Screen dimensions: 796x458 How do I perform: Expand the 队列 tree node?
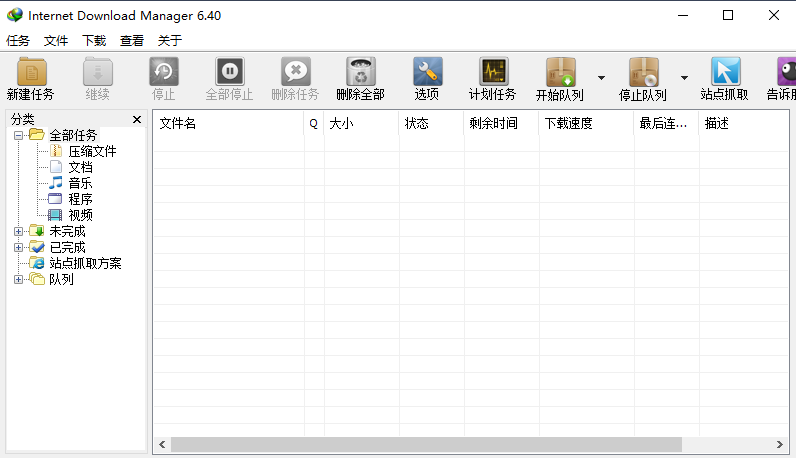pos(18,280)
